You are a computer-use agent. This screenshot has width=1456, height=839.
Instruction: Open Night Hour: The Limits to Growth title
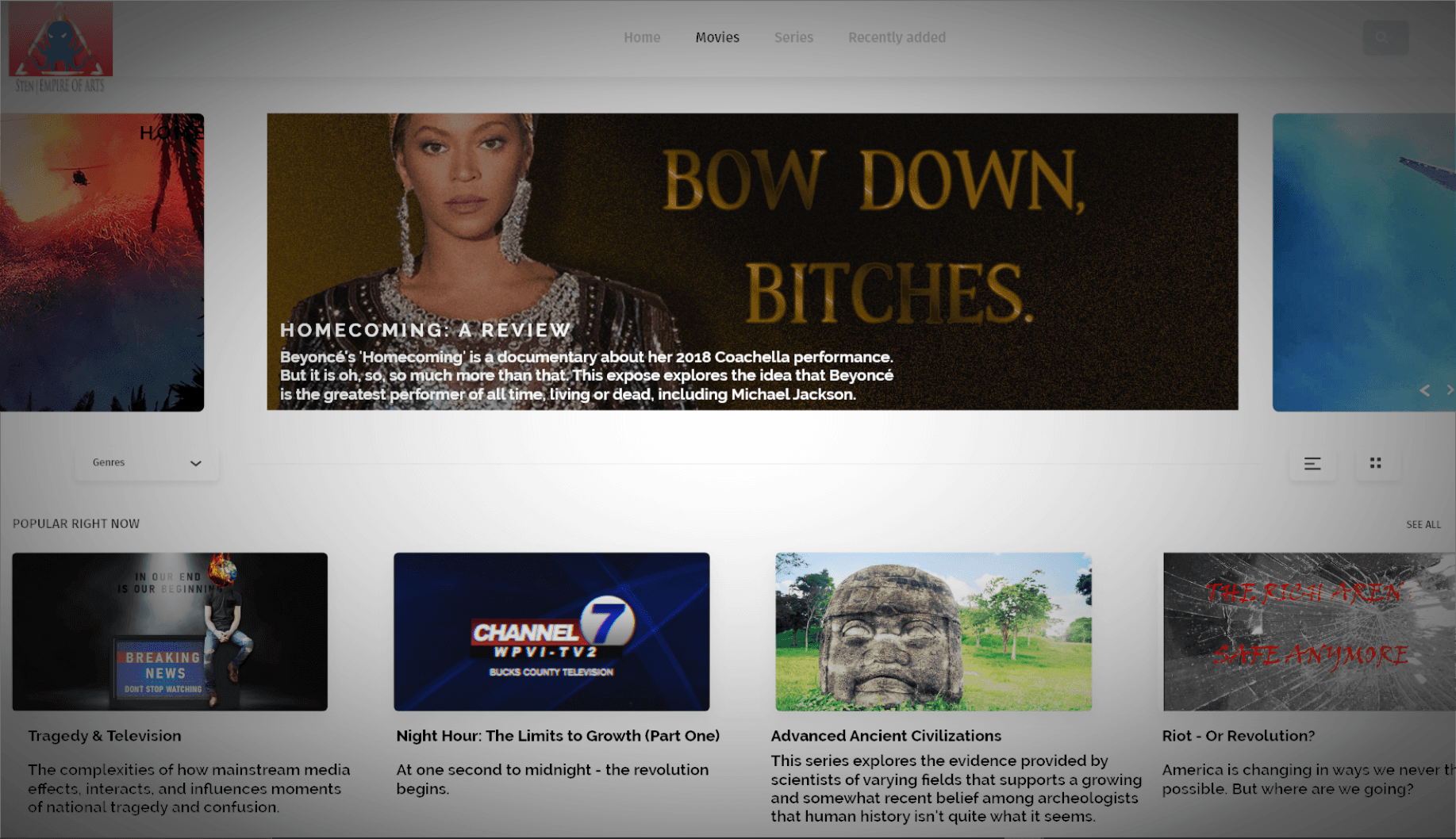click(x=558, y=736)
